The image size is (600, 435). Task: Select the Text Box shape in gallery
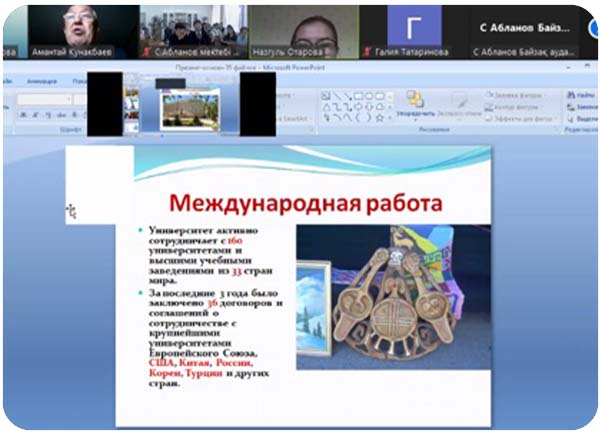(326, 96)
